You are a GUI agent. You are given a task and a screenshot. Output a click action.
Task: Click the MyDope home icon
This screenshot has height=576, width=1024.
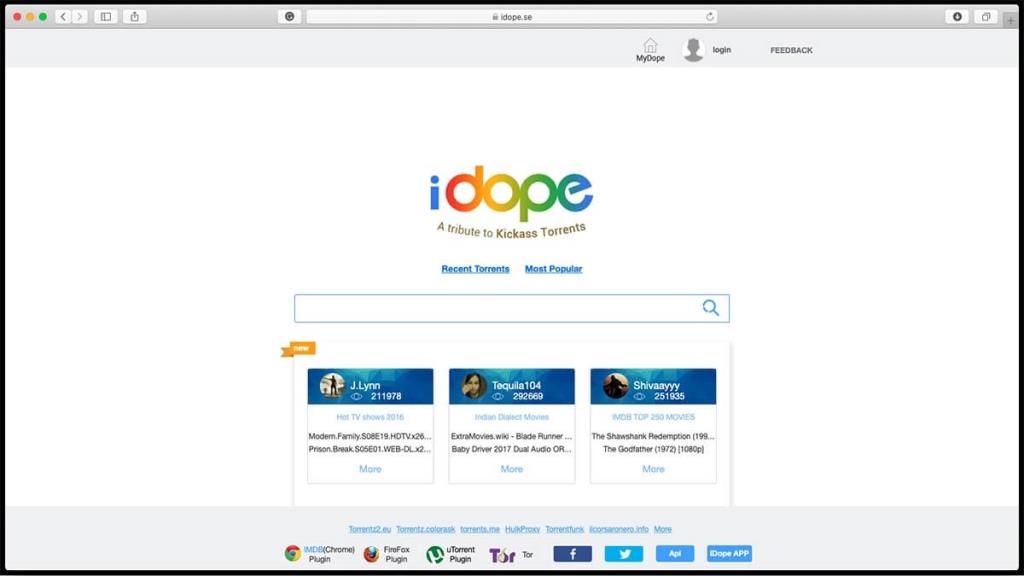point(650,45)
